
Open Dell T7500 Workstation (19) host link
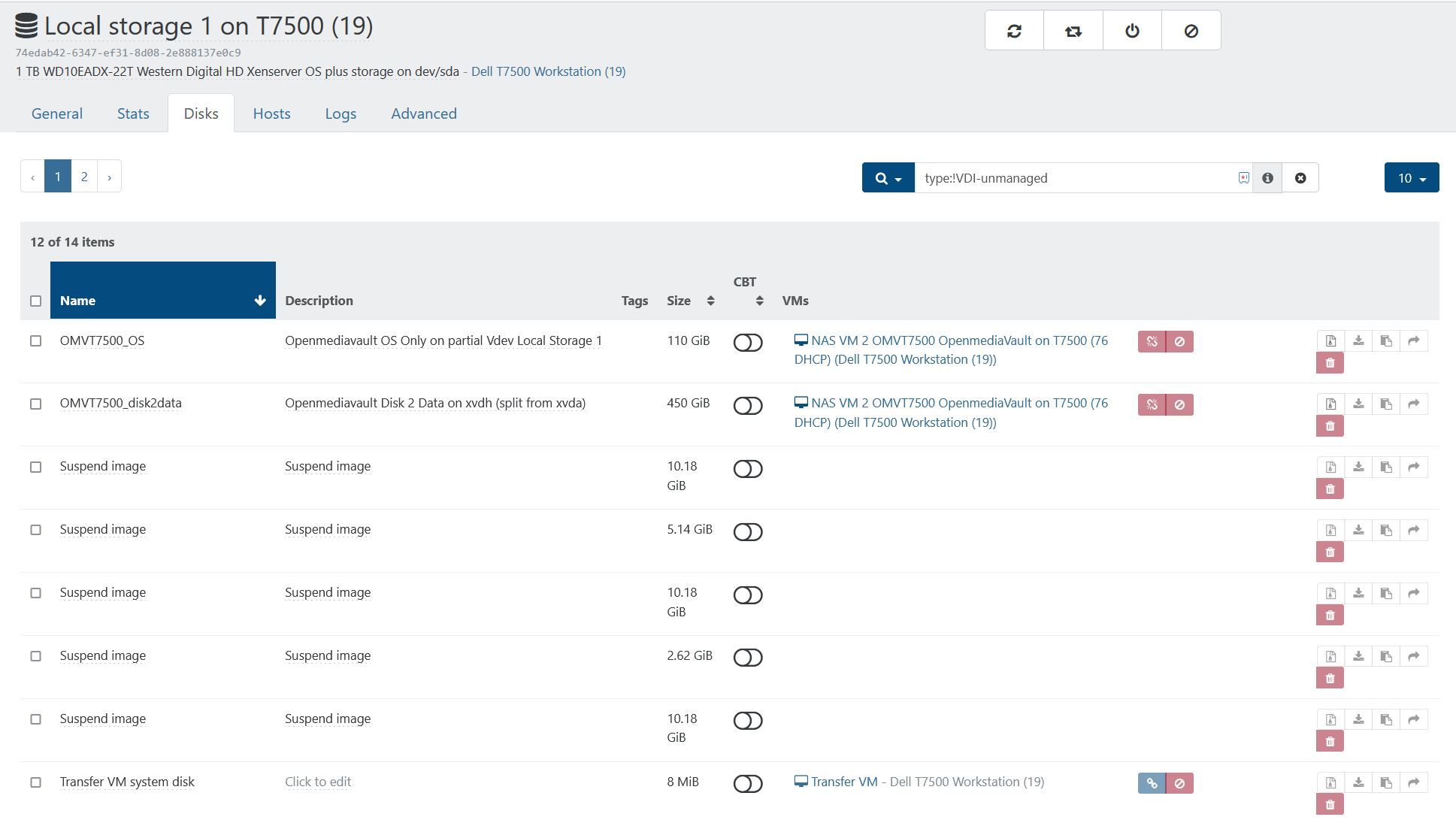(548, 71)
